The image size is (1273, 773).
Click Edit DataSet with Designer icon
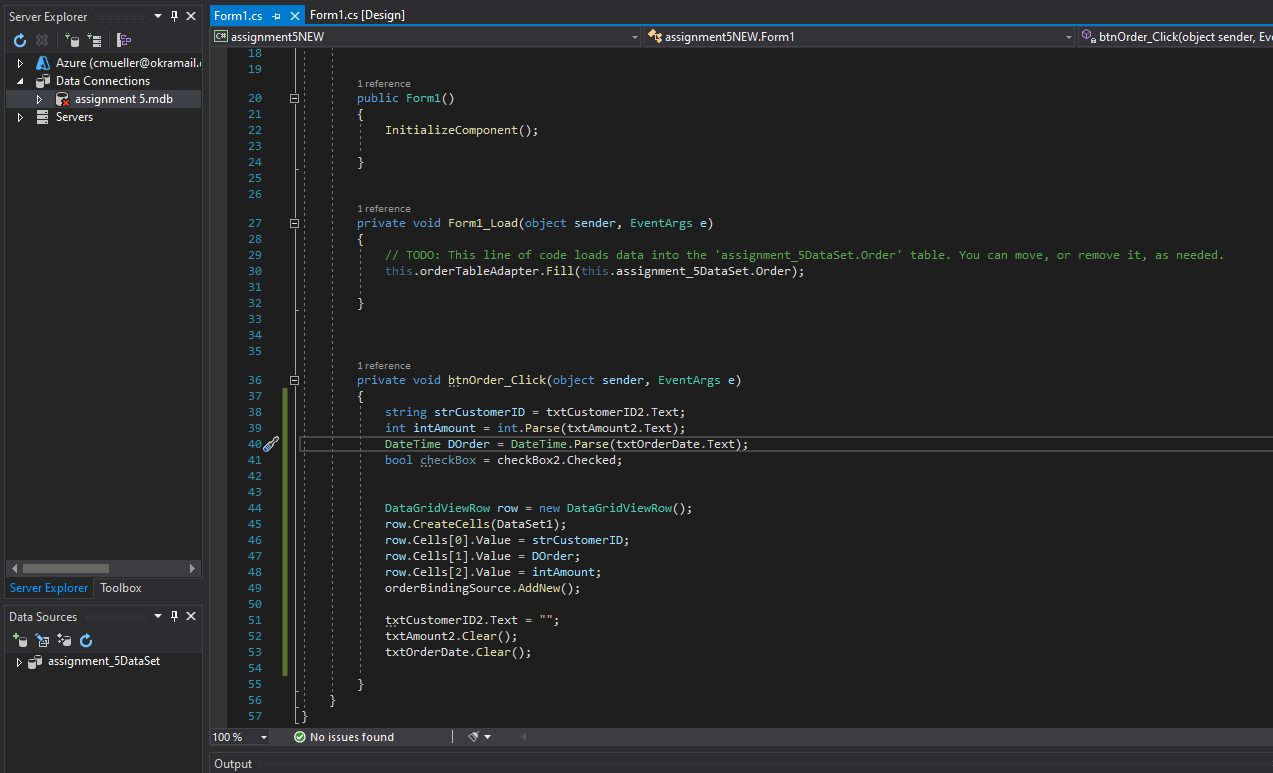coord(42,640)
